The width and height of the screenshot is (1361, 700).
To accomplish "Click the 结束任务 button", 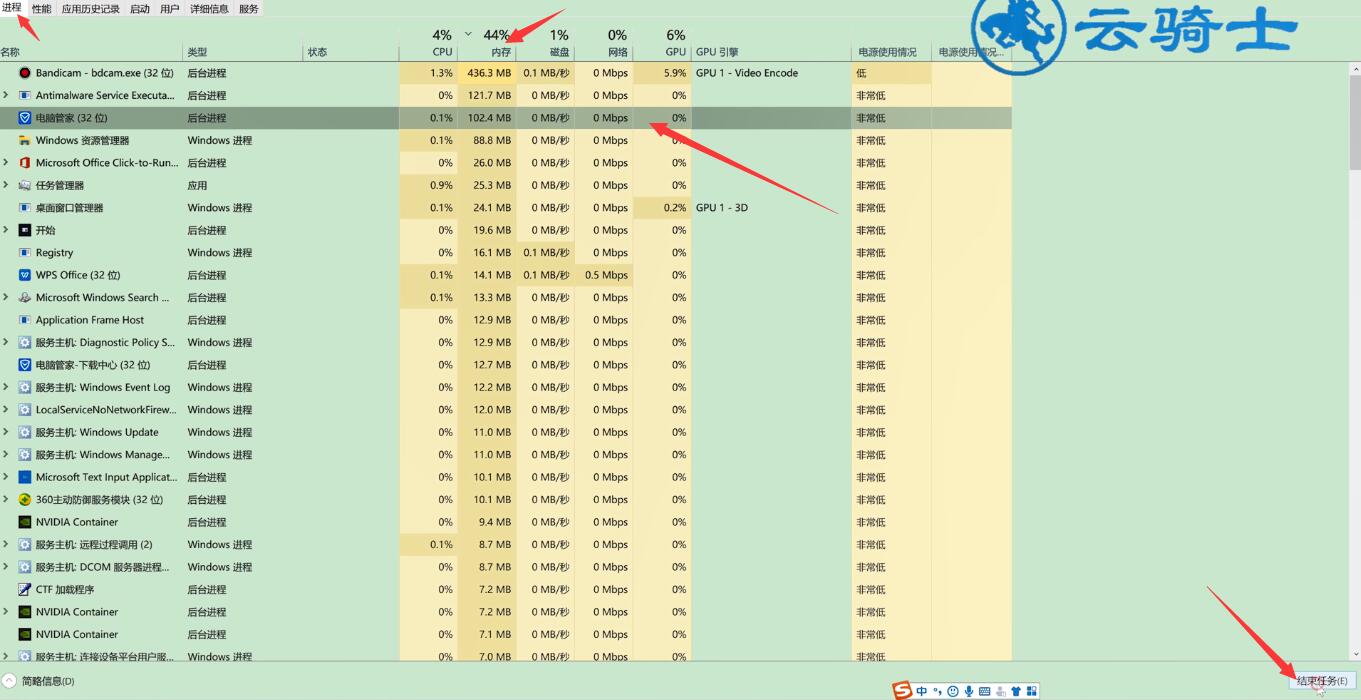I will tap(1322, 681).
